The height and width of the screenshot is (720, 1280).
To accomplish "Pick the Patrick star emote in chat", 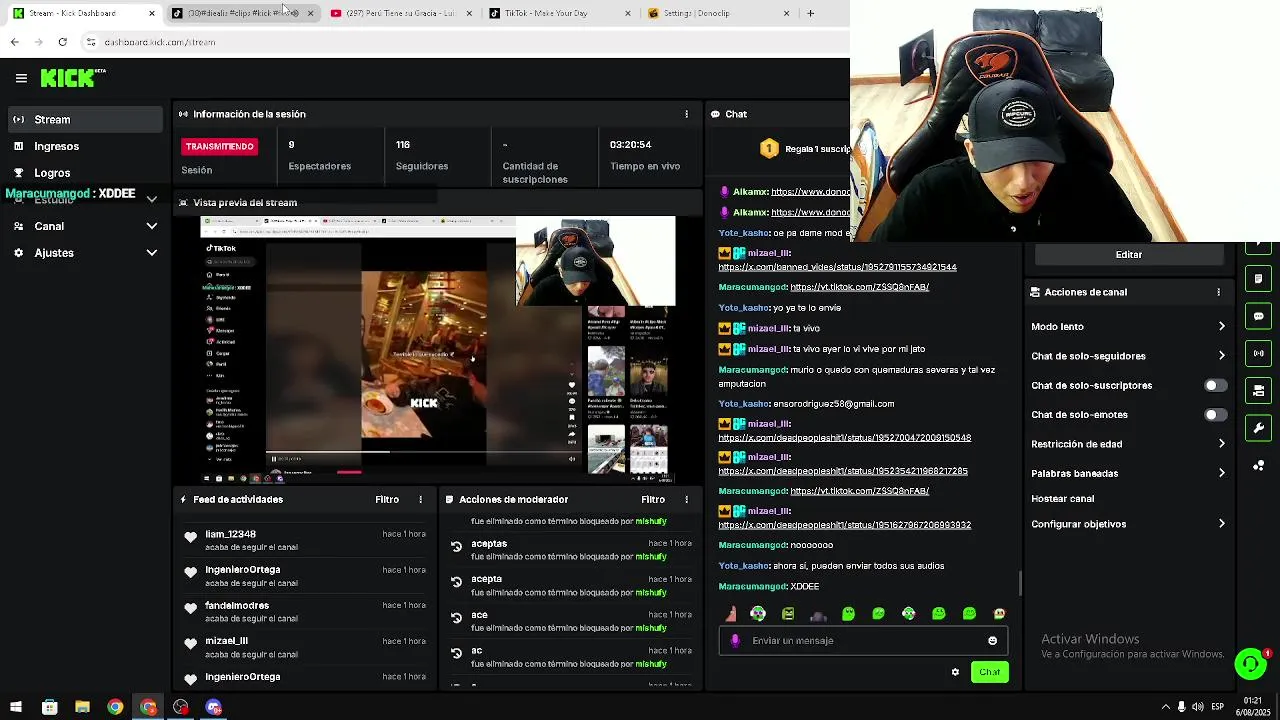I will point(730,614).
